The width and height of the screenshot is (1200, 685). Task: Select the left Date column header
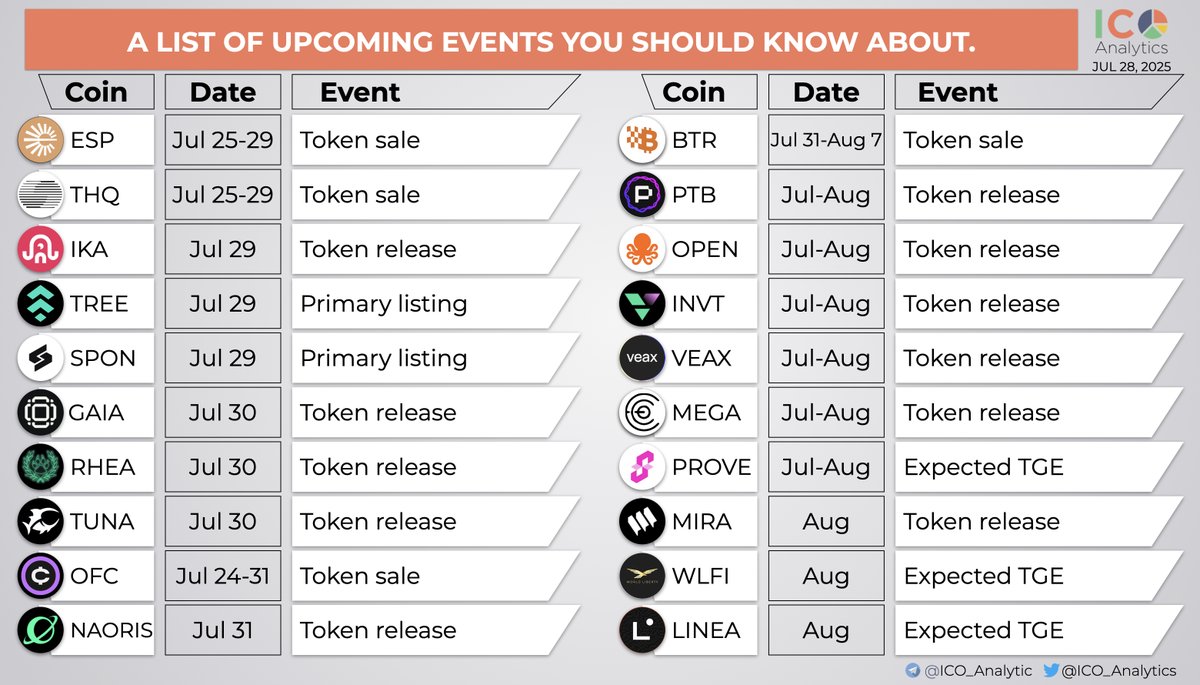point(223,92)
